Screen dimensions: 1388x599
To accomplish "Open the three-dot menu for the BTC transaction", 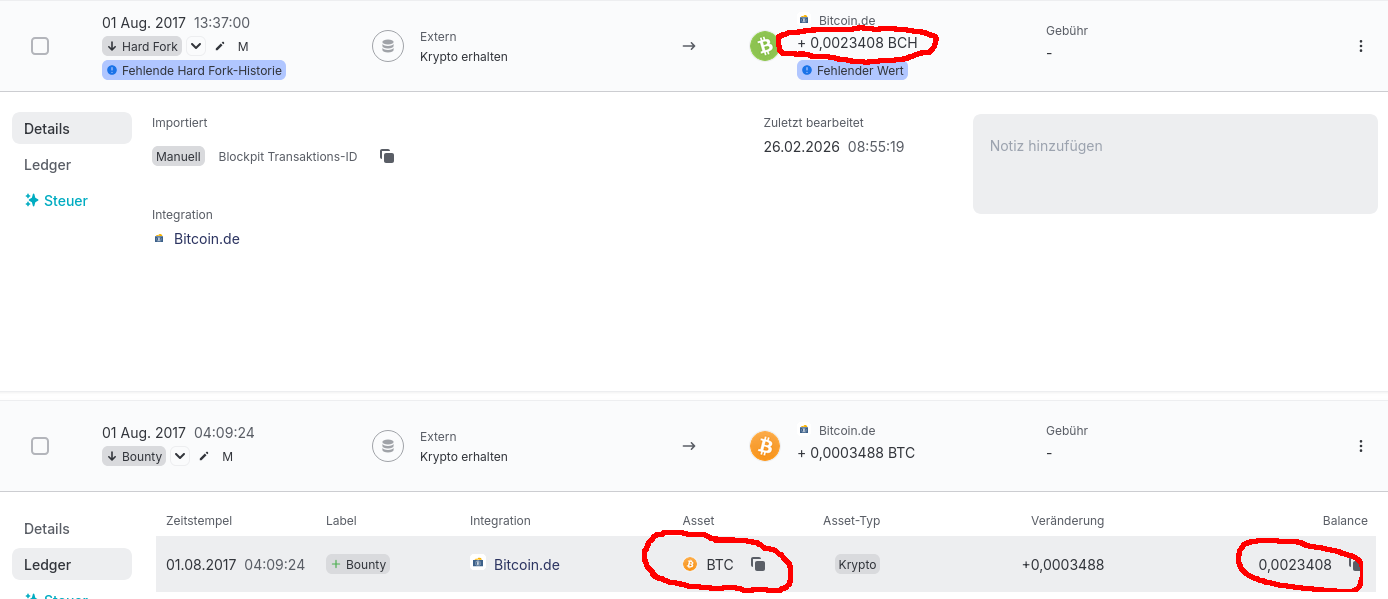I will [1360, 446].
